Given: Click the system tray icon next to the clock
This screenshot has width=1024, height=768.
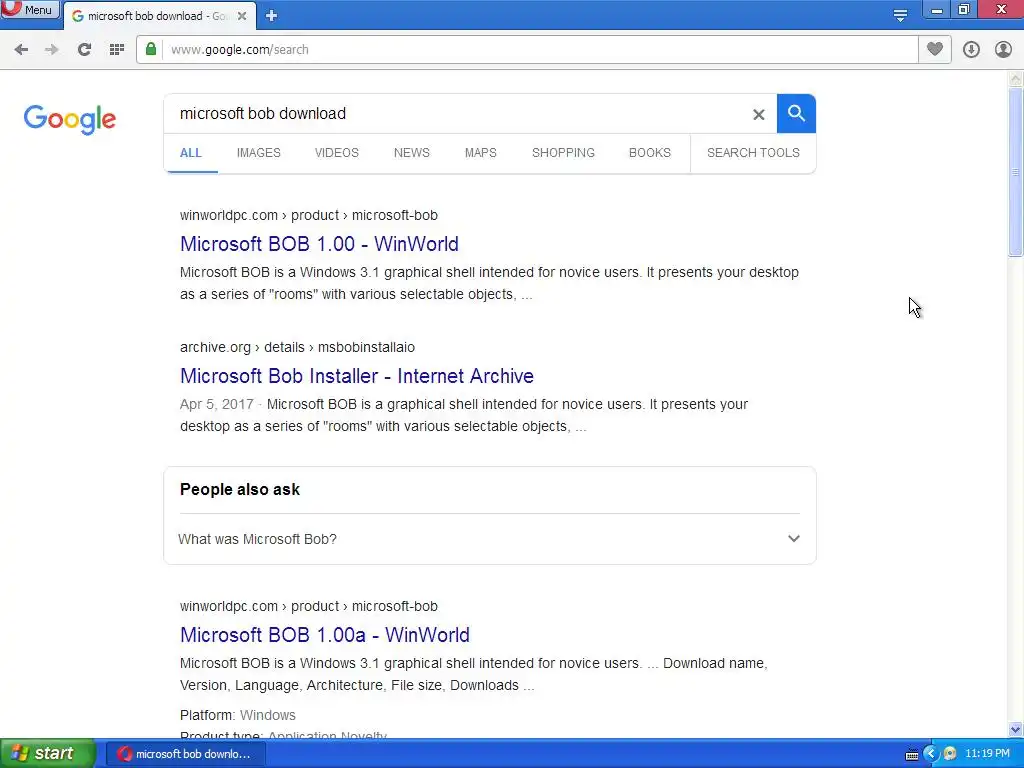Looking at the screenshot, I should click(950, 754).
